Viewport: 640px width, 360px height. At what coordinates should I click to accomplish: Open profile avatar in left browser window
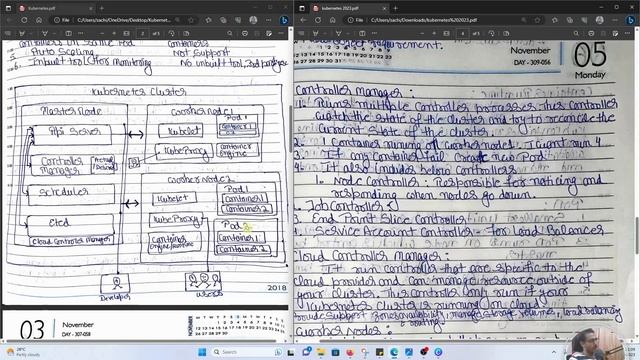[253, 20]
